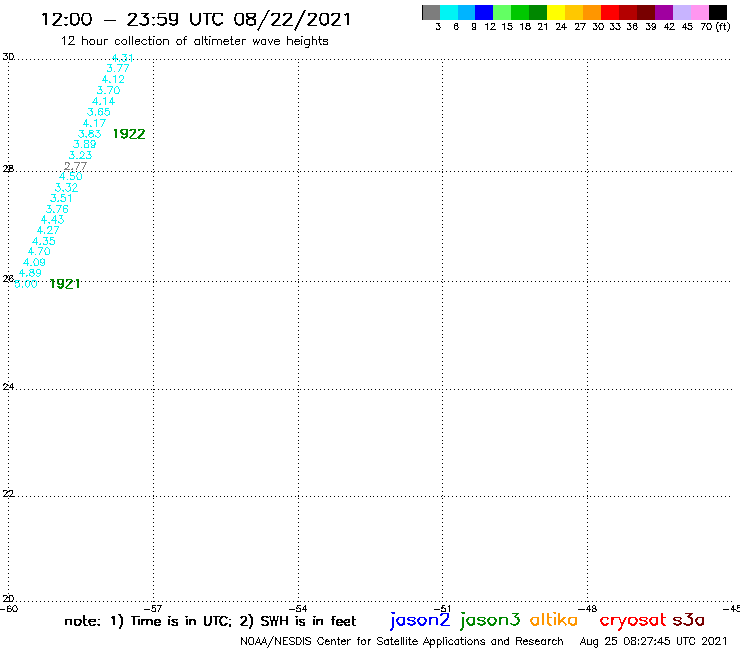740x650 pixels.
Task: Click the latitude 24 axis label
Action: pyautogui.click(x=8, y=387)
